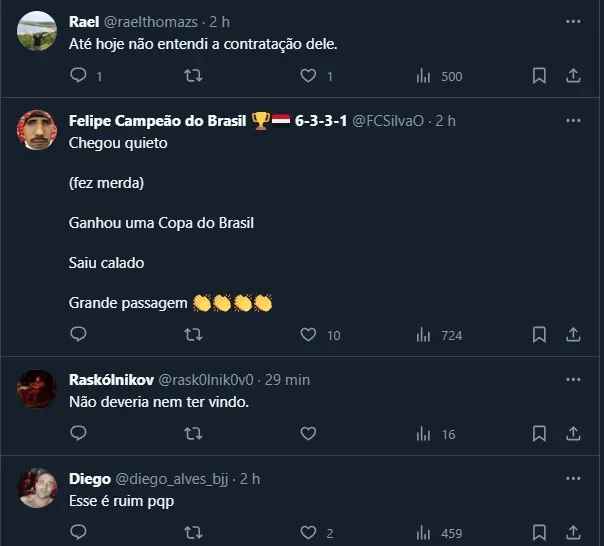604x546 pixels.
Task: Retweet Felipe Campeão do Brasil's post
Action: point(195,335)
